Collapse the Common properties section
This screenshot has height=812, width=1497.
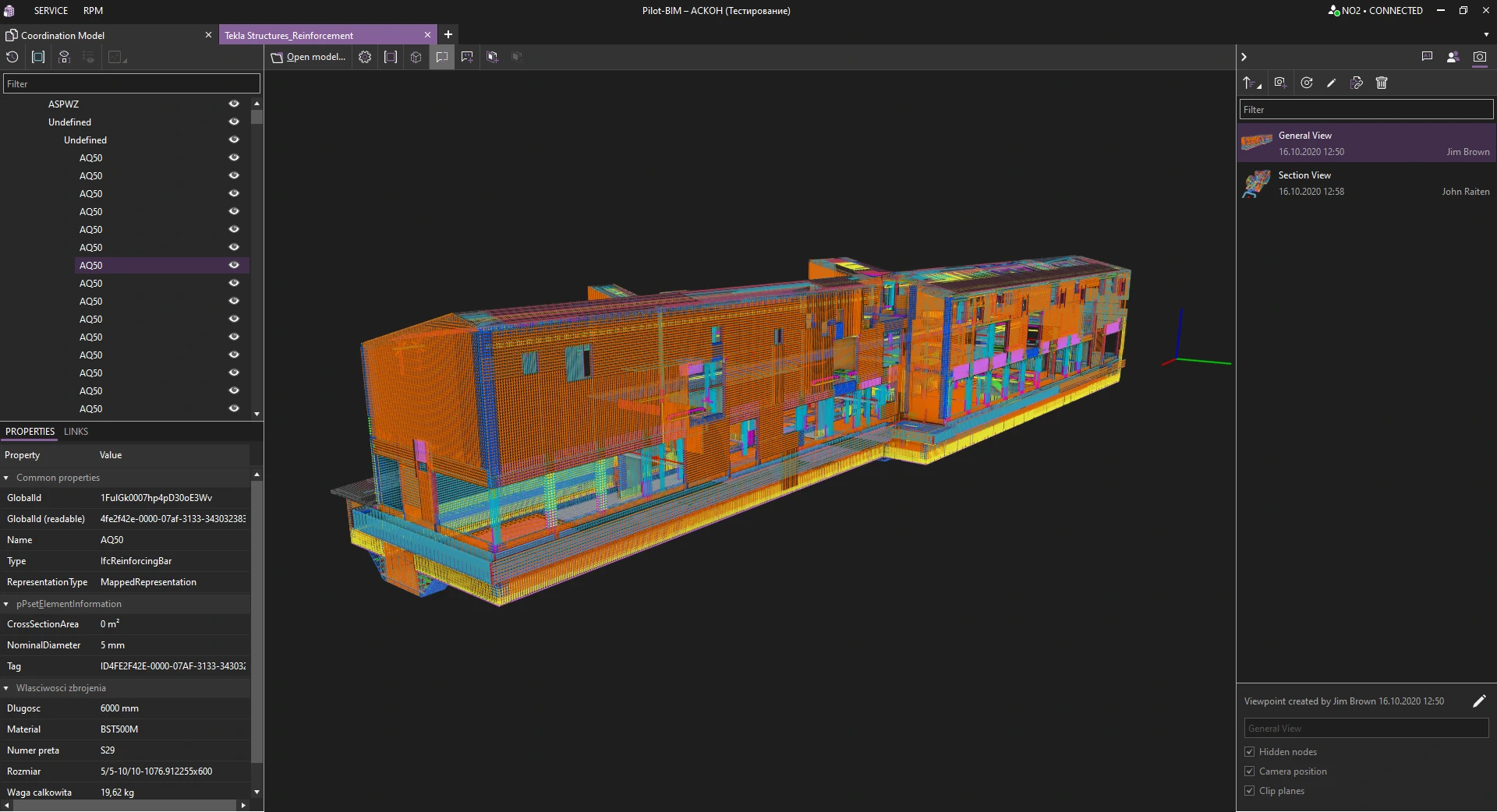click(6, 478)
